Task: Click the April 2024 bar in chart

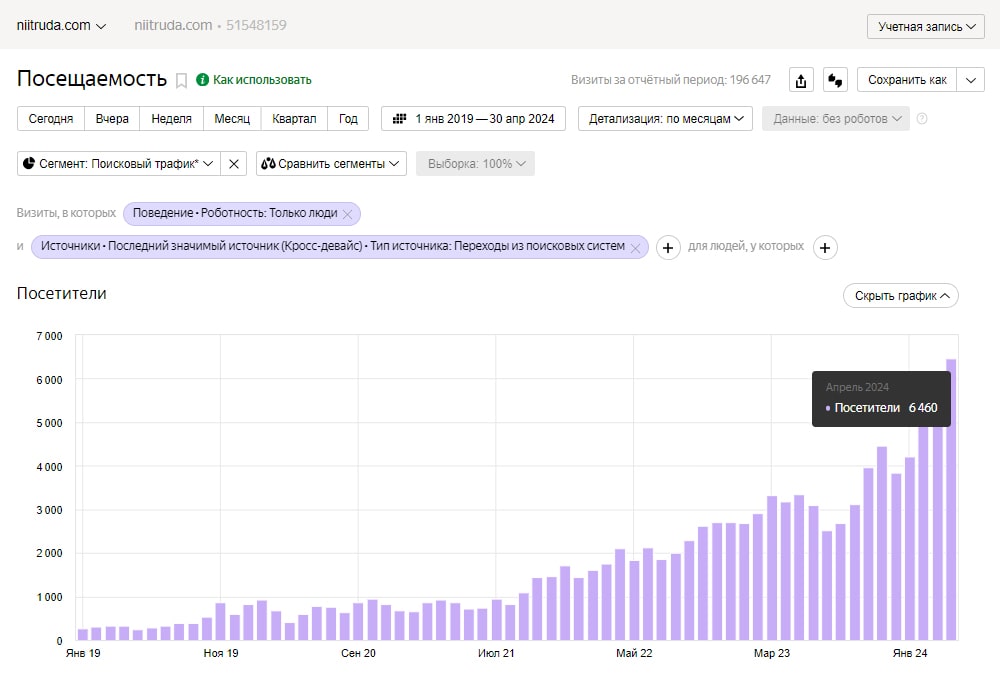Action: [x=951, y=500]
